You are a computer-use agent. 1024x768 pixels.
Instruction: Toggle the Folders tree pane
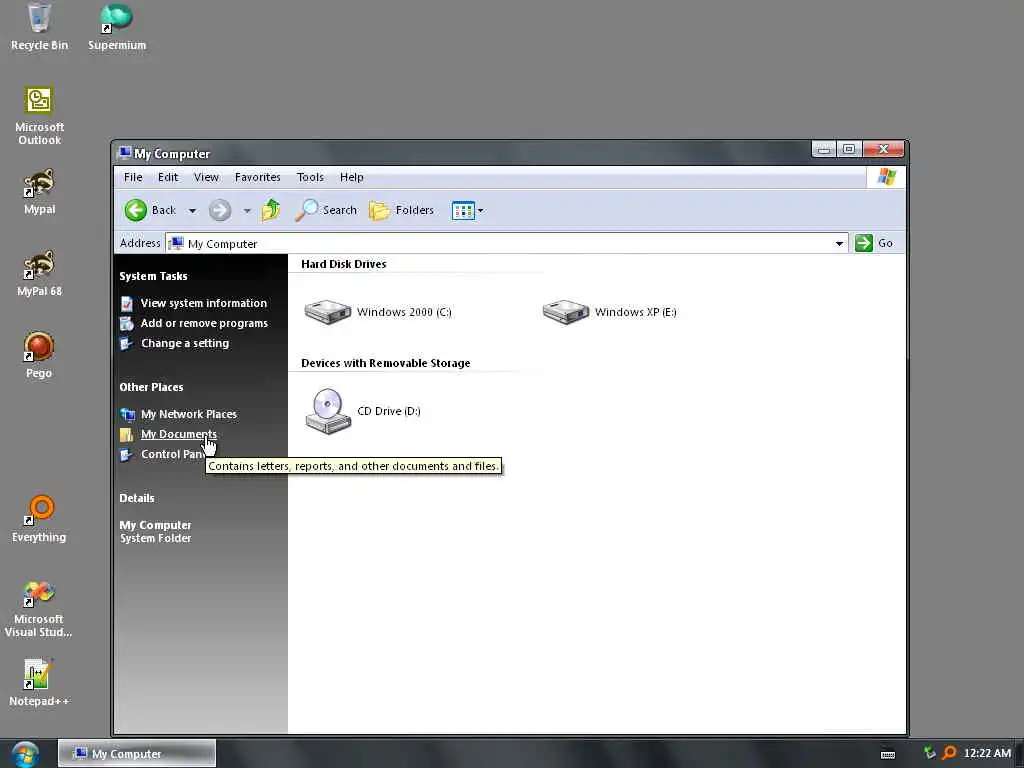pos(402,210)
